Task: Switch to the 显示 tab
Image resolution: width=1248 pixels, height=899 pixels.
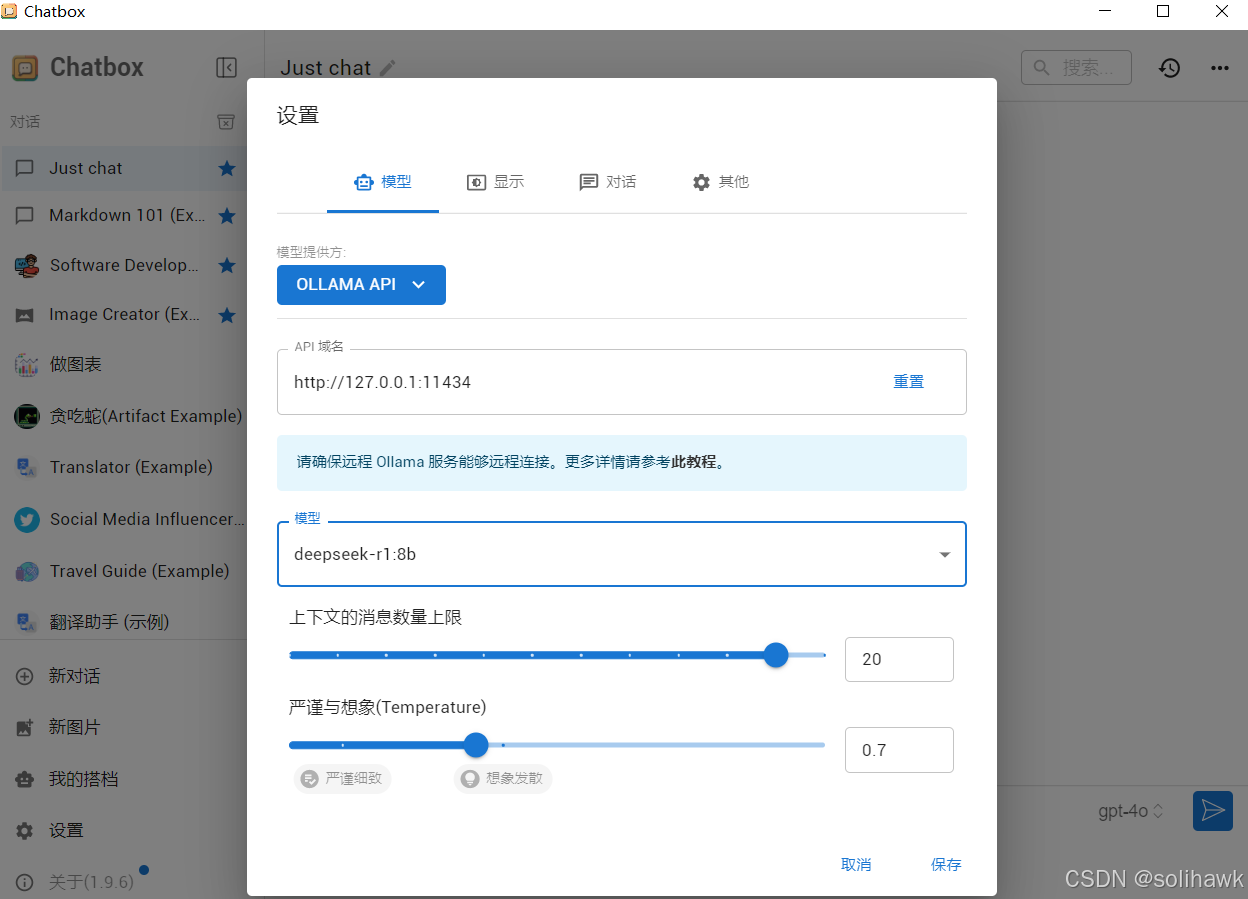Action: click(x=495, y=182)
